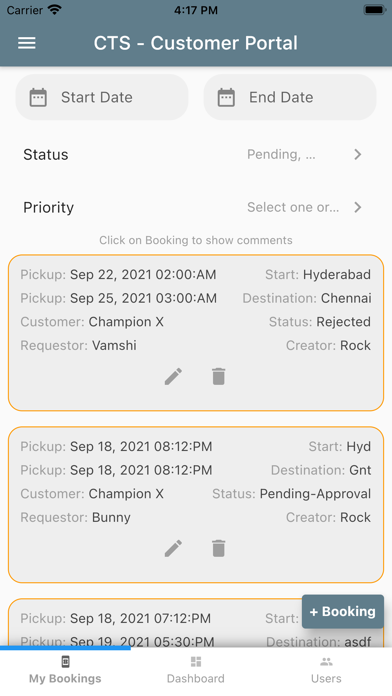This screenshot has width=392, height=696.
Task: Open the hamburger navigation menu
Action: [27, 43]
